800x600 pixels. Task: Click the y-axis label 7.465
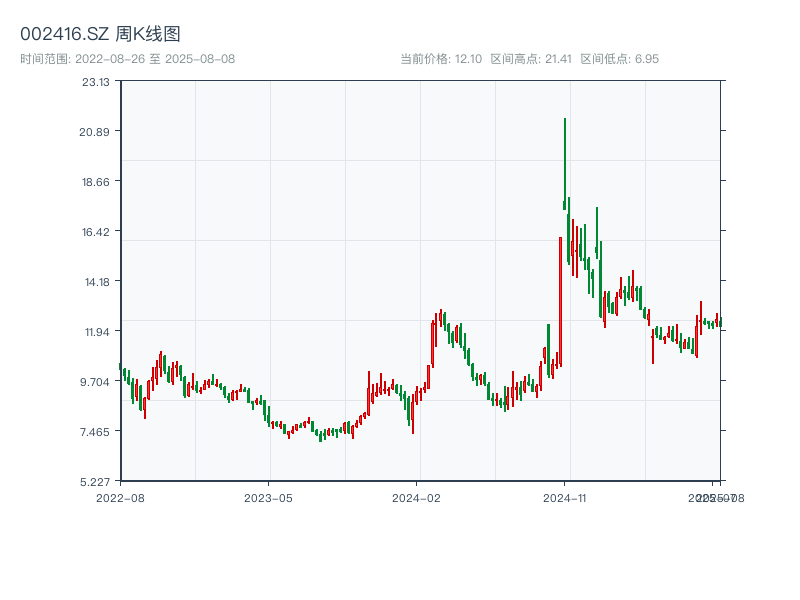coord(95,432)
